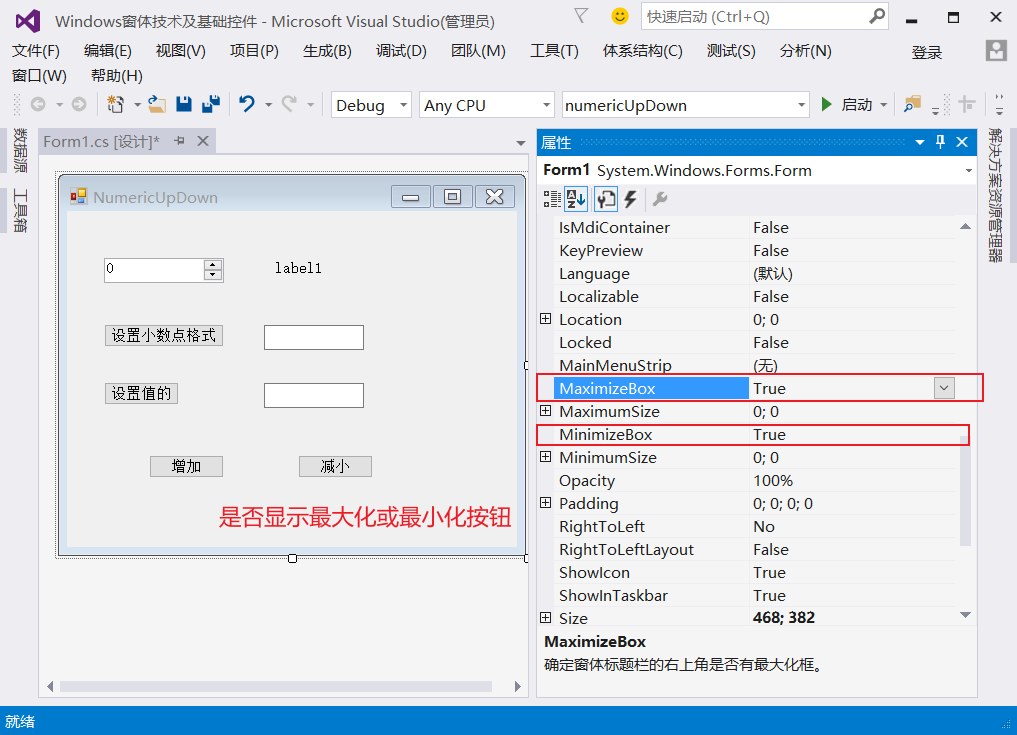Expand the Location property
Screen dimensions: 1017x735
coord(545,319)
